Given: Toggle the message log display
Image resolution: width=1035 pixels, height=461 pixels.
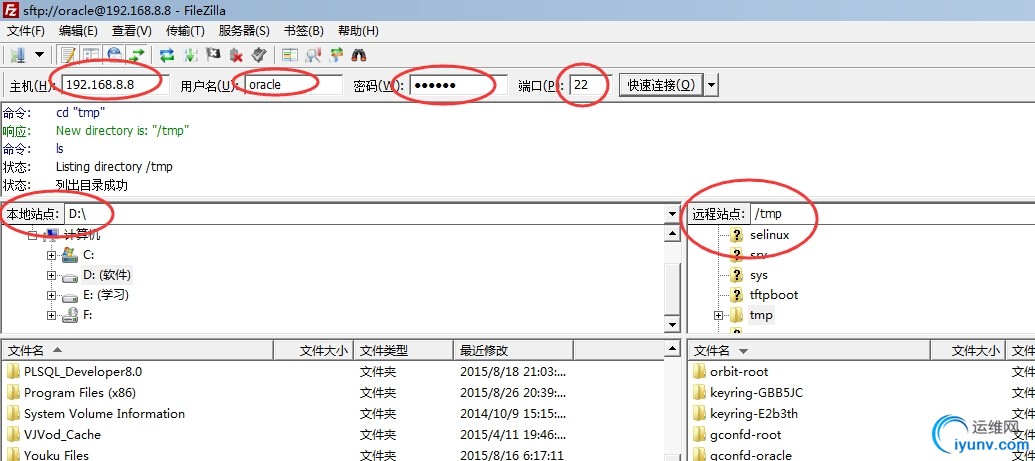Looking at the screenshot, I should click(68, 55).
